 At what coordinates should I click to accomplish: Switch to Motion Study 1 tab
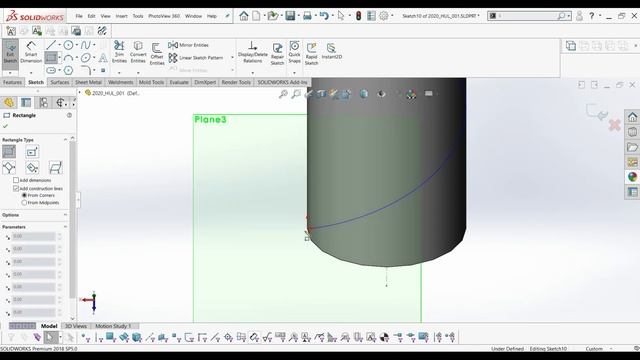[x=113, y=326]
